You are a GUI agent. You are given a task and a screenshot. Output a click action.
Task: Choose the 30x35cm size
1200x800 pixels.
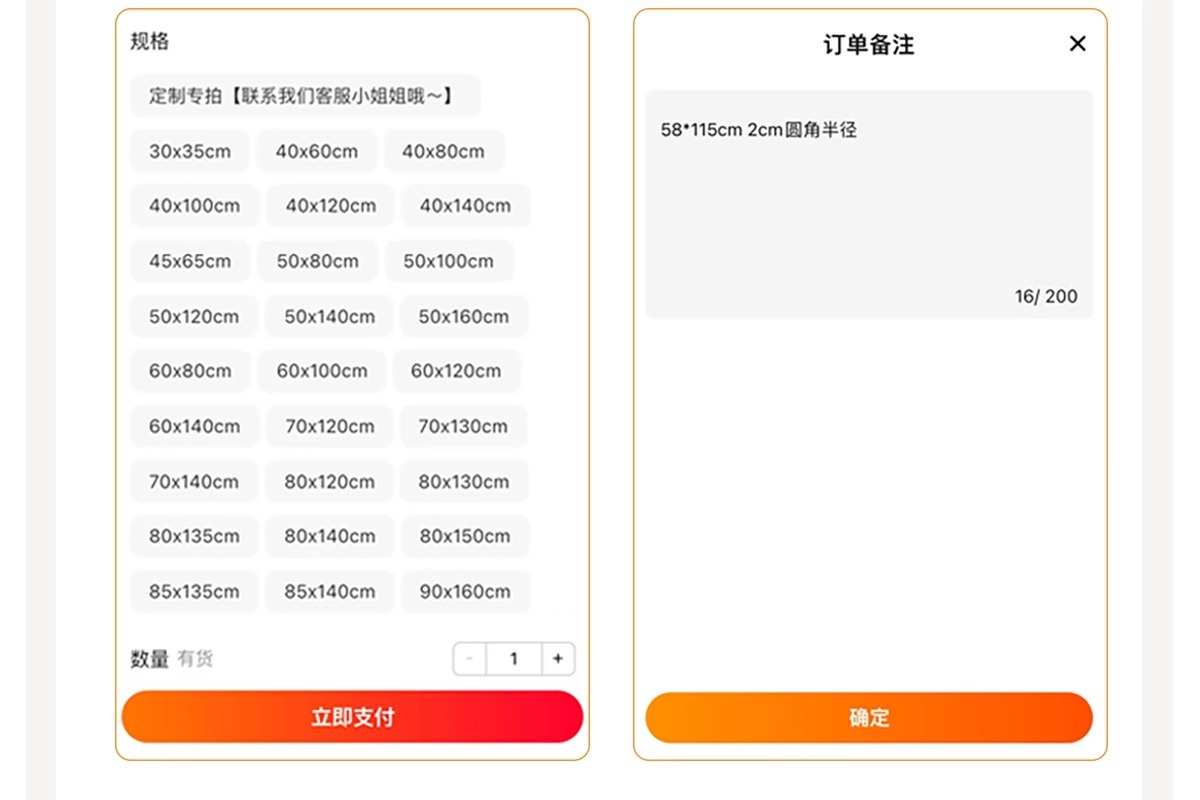click(x=190, y=151)
